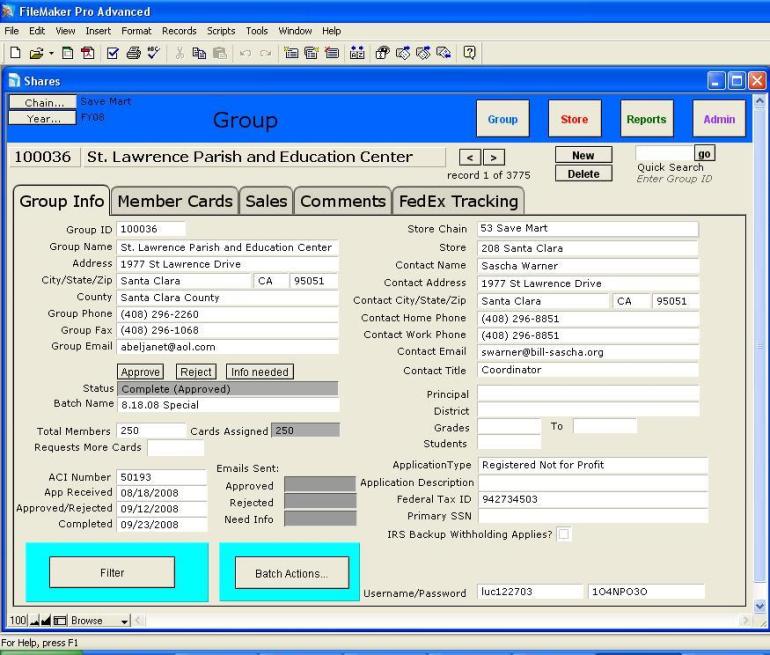Open the Format menu

(137, 31)
